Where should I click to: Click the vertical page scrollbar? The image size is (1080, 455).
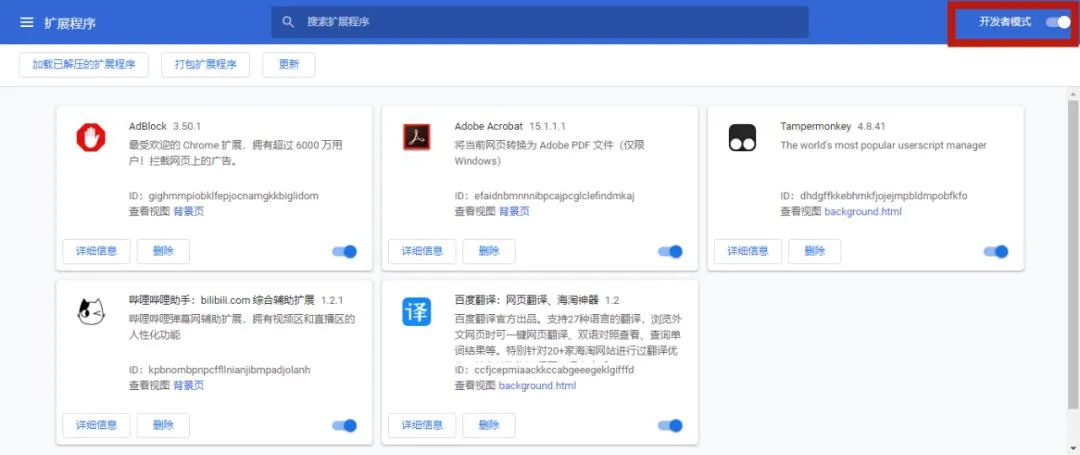pyautogui.click(x=1073, y=255)
